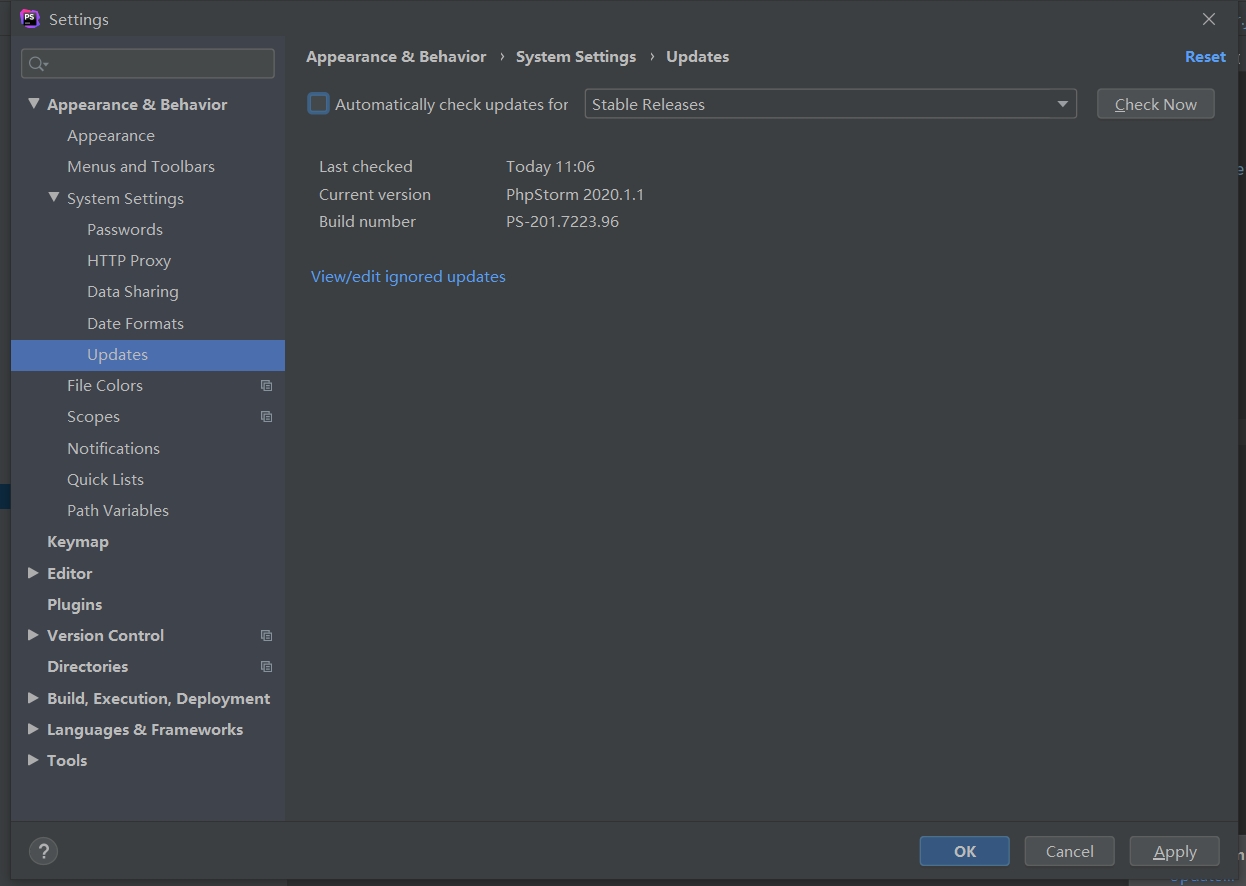Close the Settings dialog window
The height and width of the screenshot is (886, 1246).
pos(1209,19)
